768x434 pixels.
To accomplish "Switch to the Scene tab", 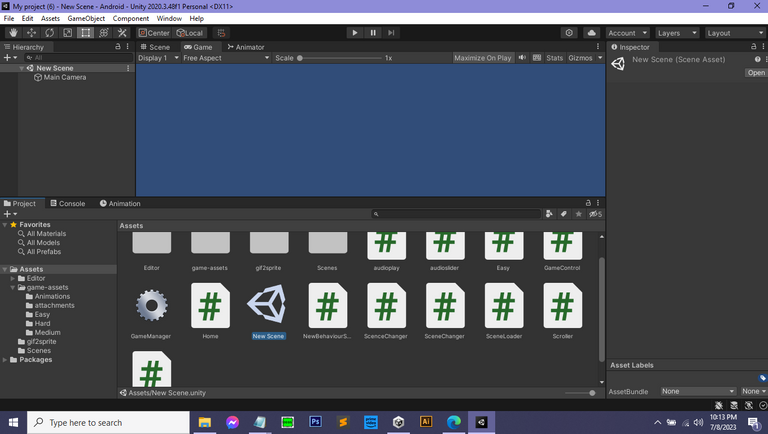I will [155, 47].
